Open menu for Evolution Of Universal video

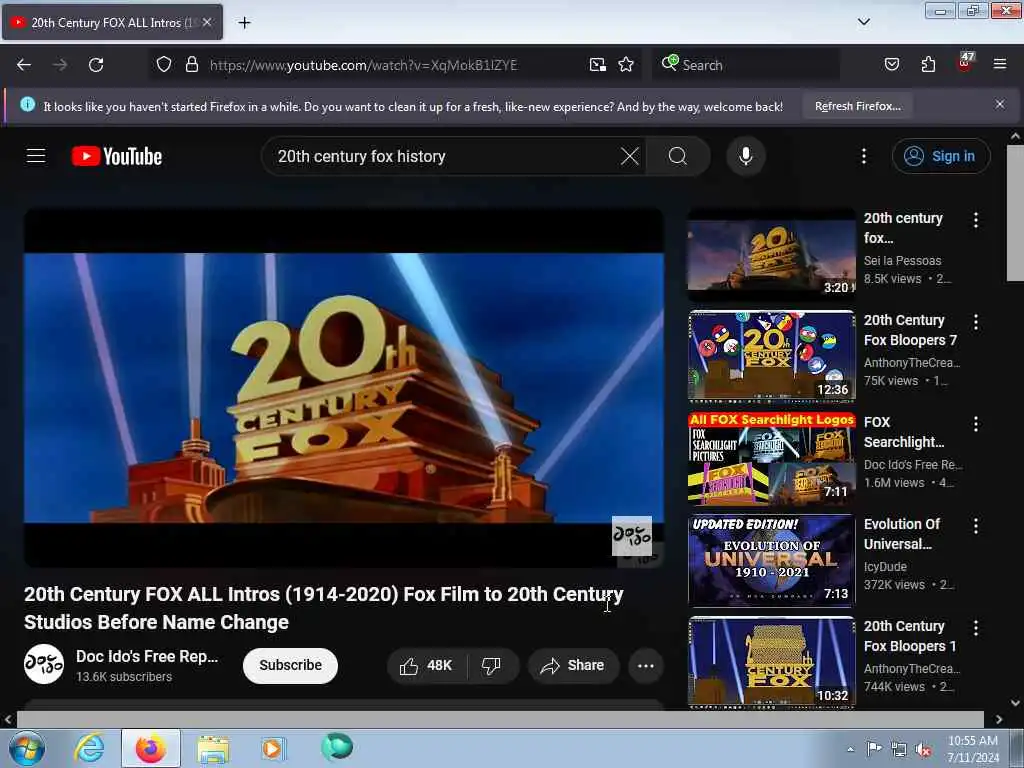tap(976, 526)
